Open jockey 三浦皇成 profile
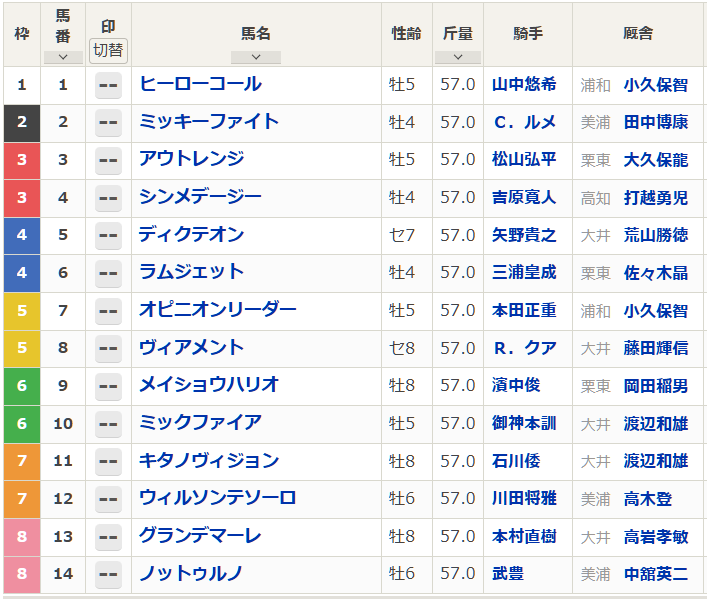Viewport: 707px width, 599px height. click(x=524, y=272)
